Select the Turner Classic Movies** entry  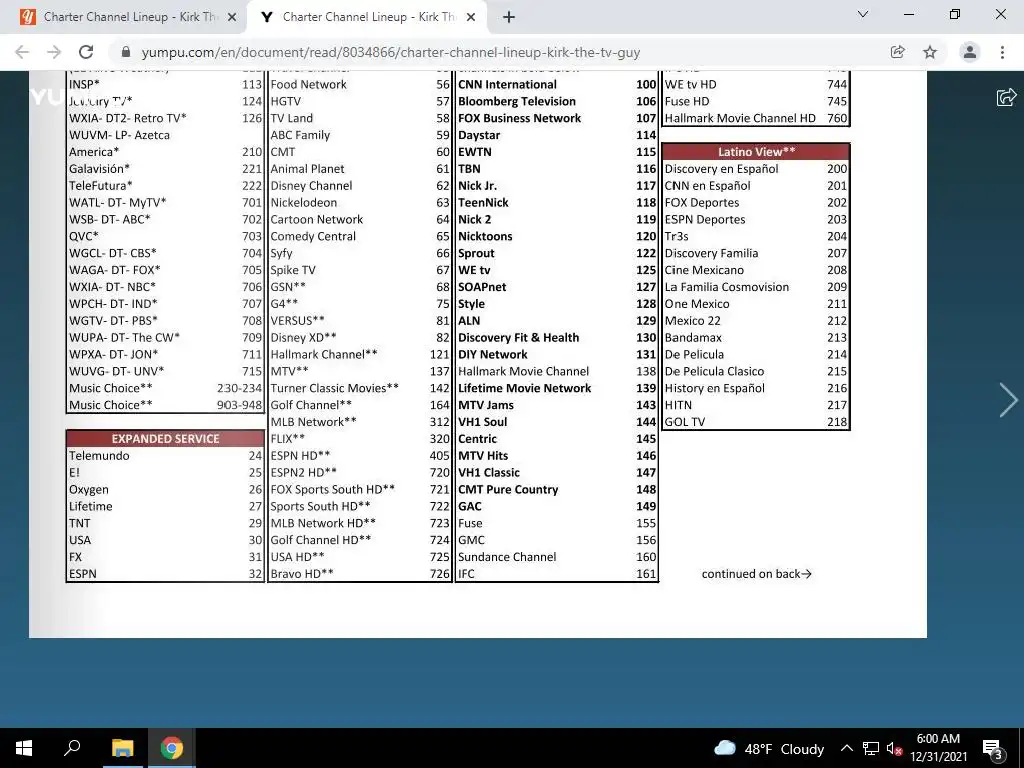coord(360,388)
